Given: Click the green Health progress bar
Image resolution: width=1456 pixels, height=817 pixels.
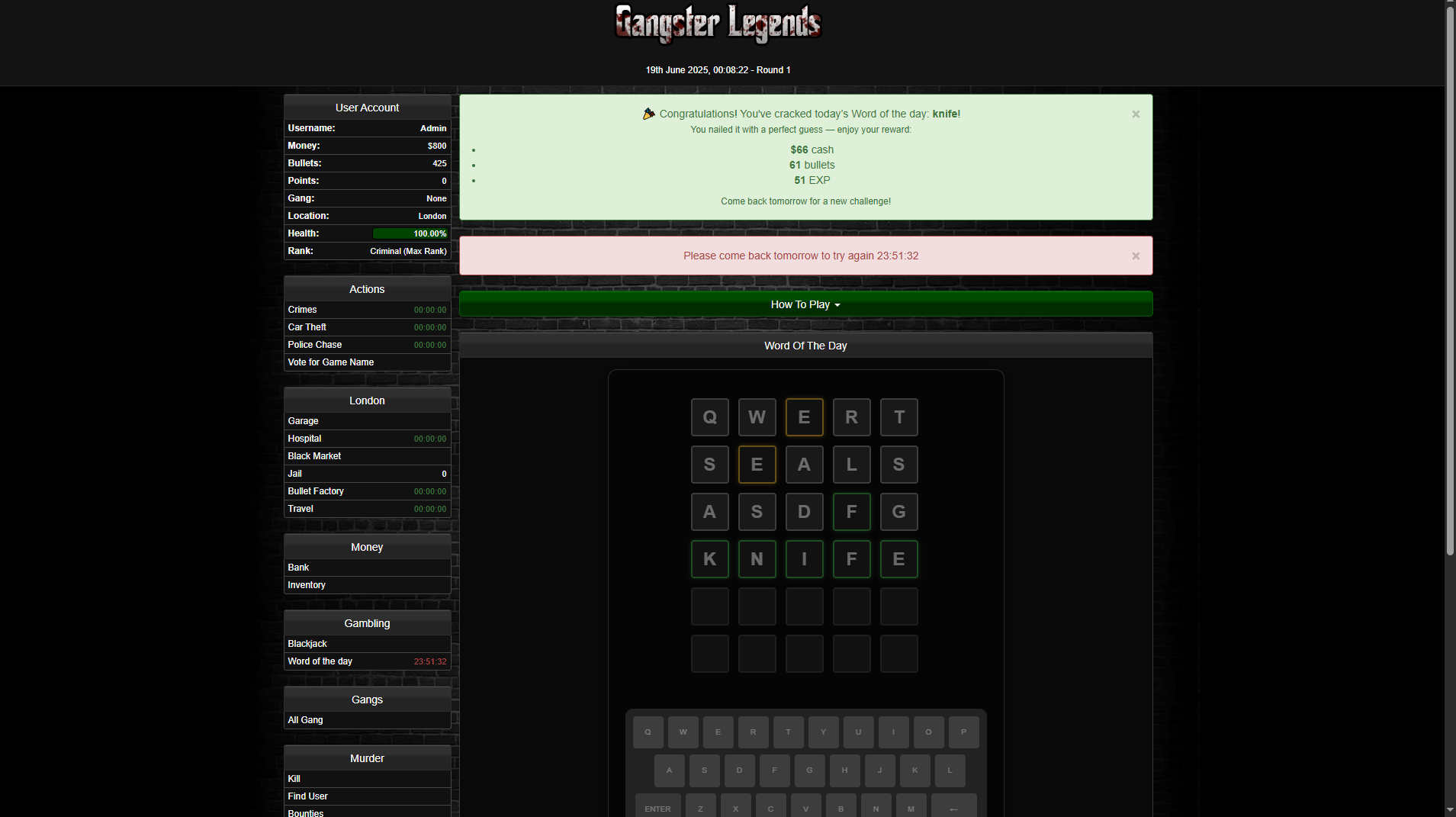Looking at the screenshot, I should point(410,233).
